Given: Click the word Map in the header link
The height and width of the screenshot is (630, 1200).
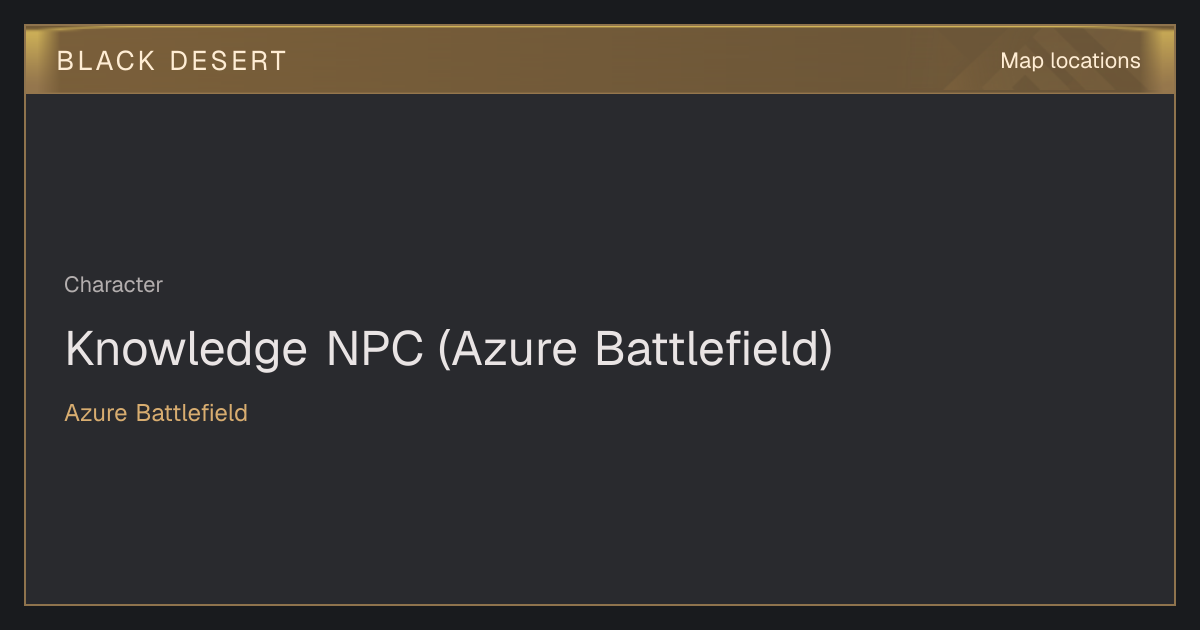Looking at the screenshot, I should point(1022,61).
